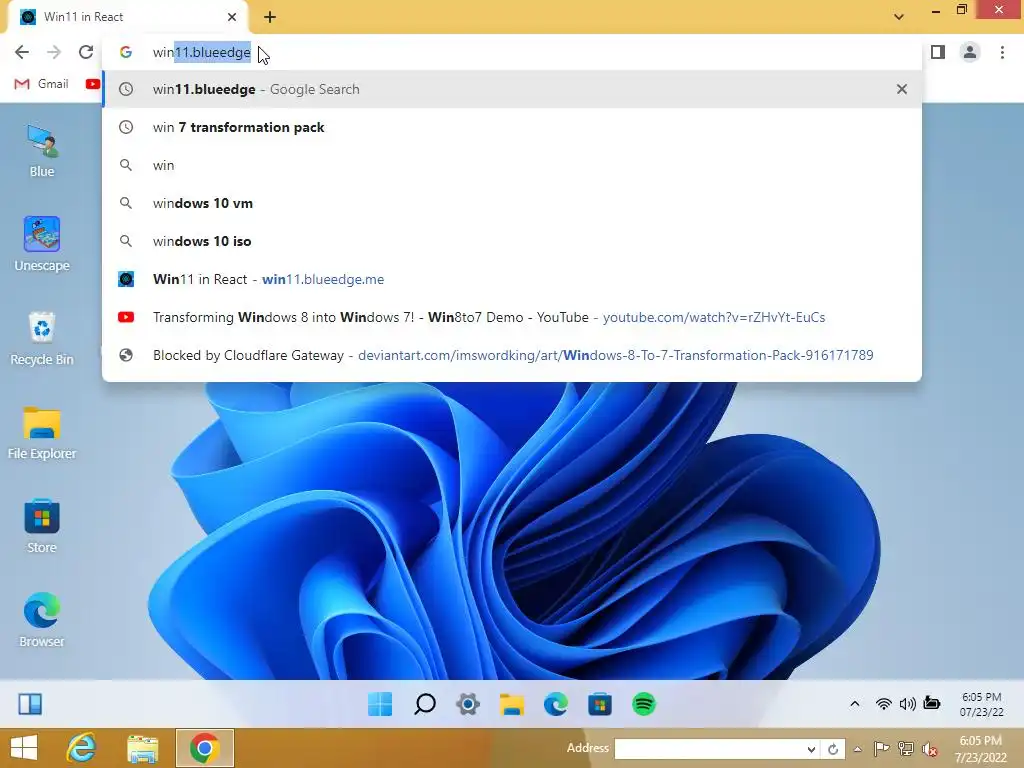
Task: Show hidden host tray icons arrow
Action: point(857,749)
